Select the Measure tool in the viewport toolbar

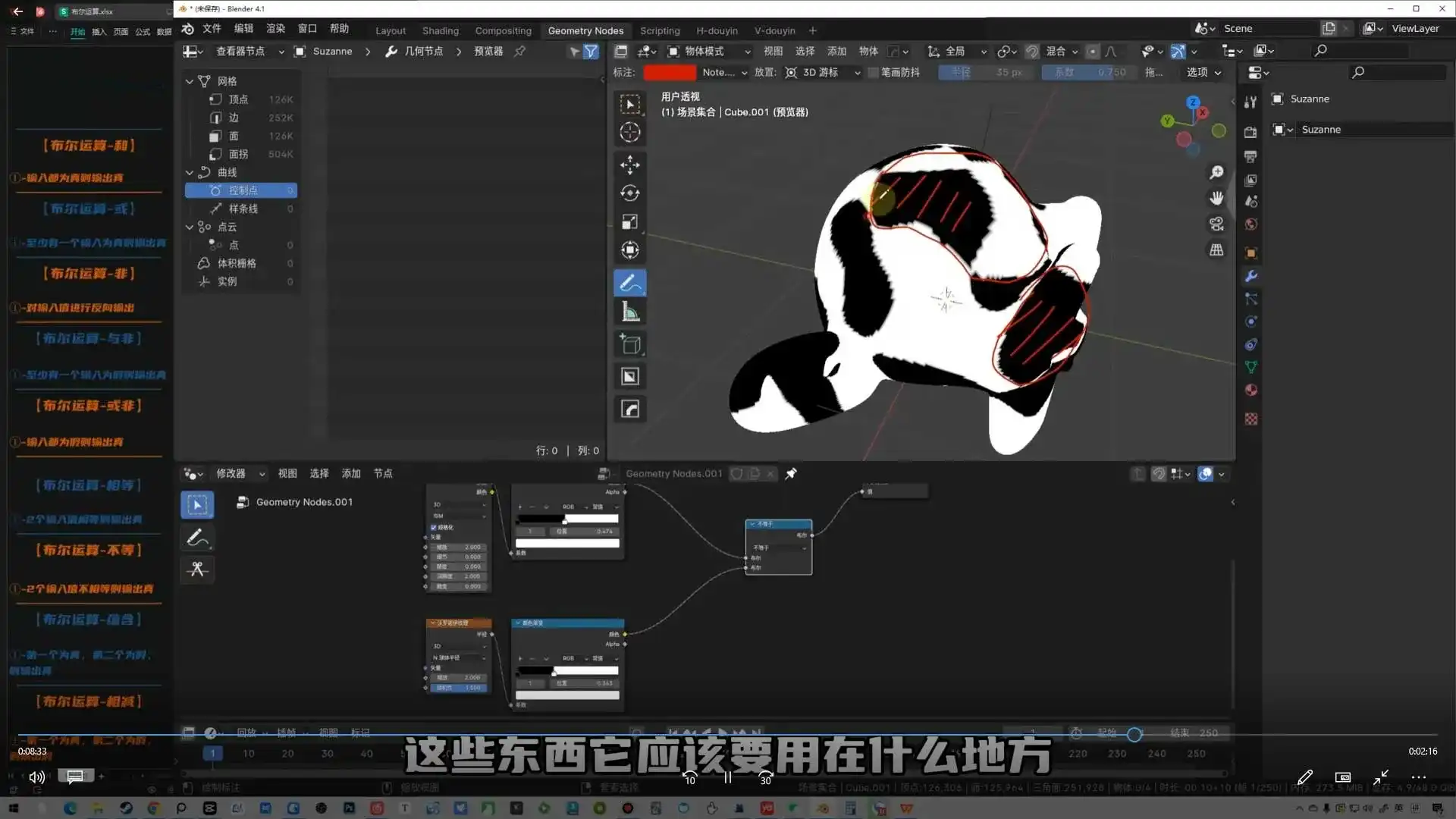click(x=630, y=311)
